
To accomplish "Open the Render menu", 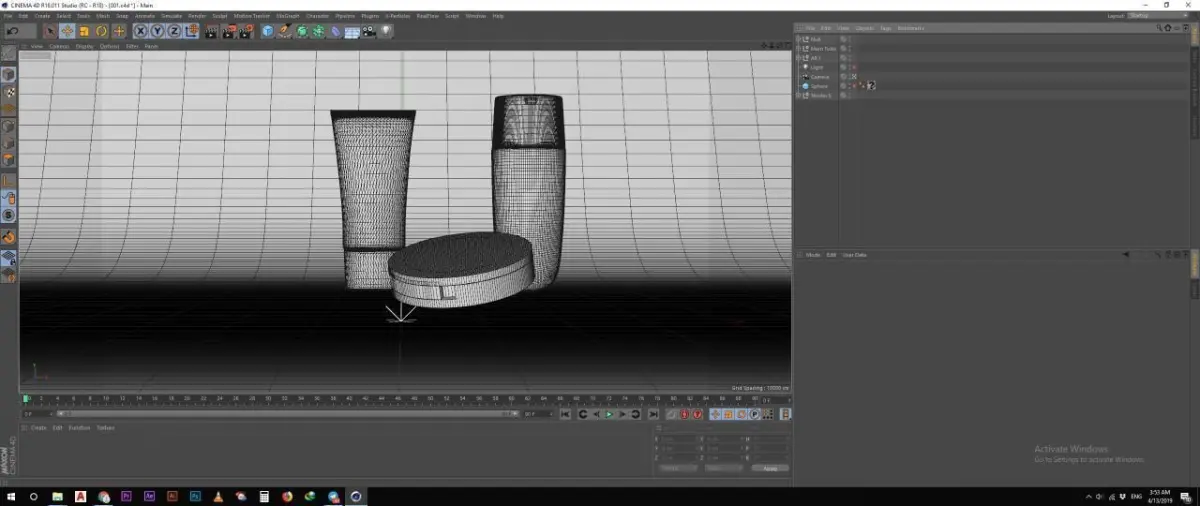I will pos(197,16).
